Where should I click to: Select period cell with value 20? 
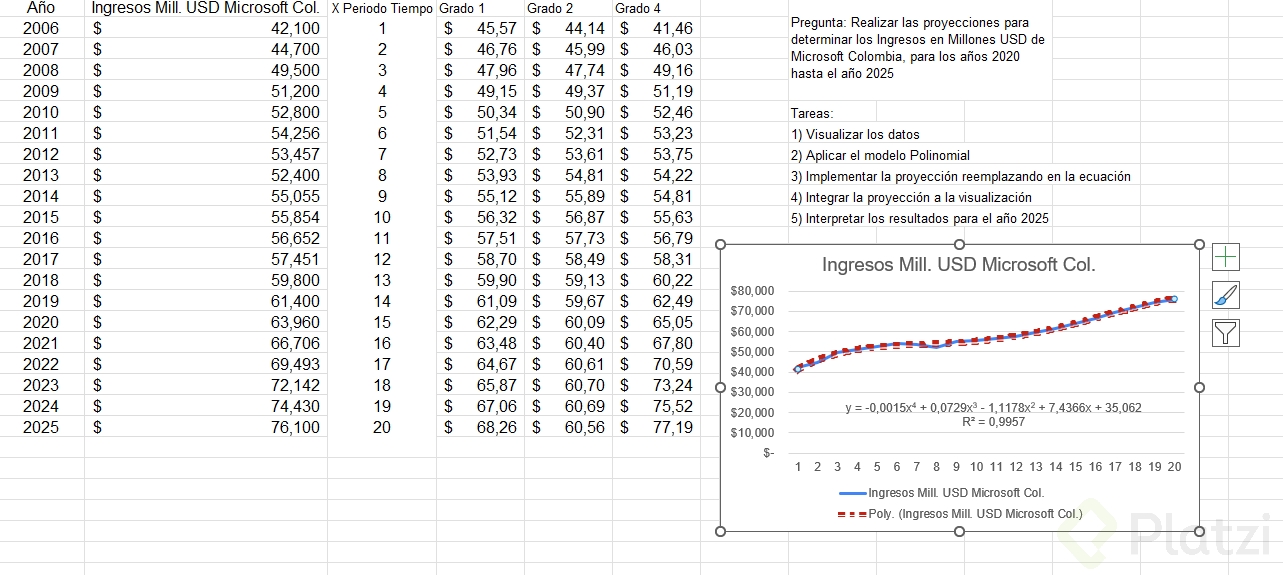pos(382,427)
